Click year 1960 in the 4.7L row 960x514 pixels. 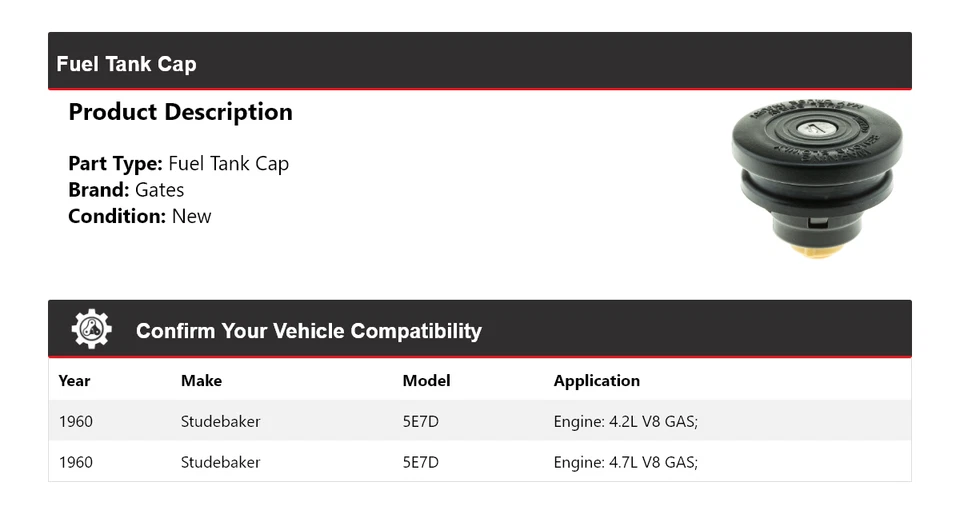[x=75, y=462]
